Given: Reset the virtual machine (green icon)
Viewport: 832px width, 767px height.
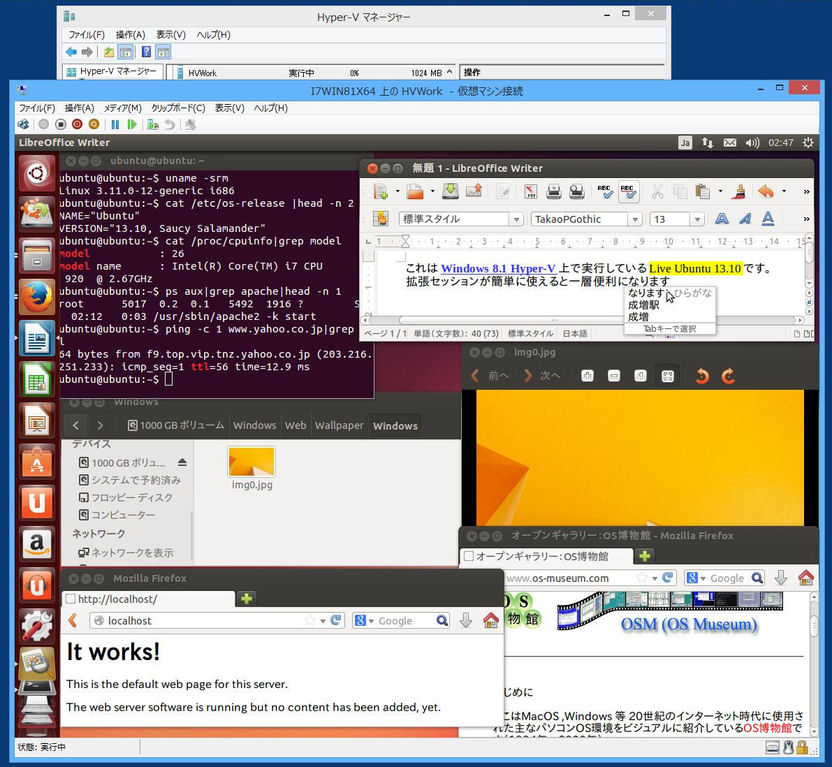Looking at the screenshot, I should coord(132,125).
